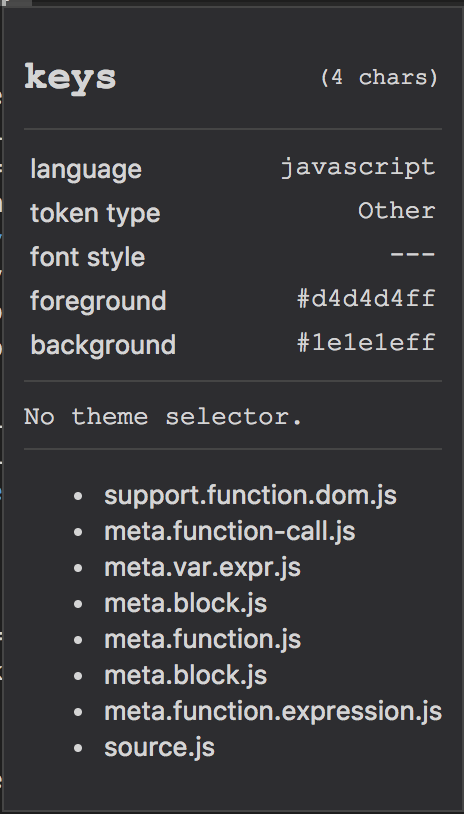Select the background value #1e1e1eff
The image size is (464, 814).
coord(366,343)
